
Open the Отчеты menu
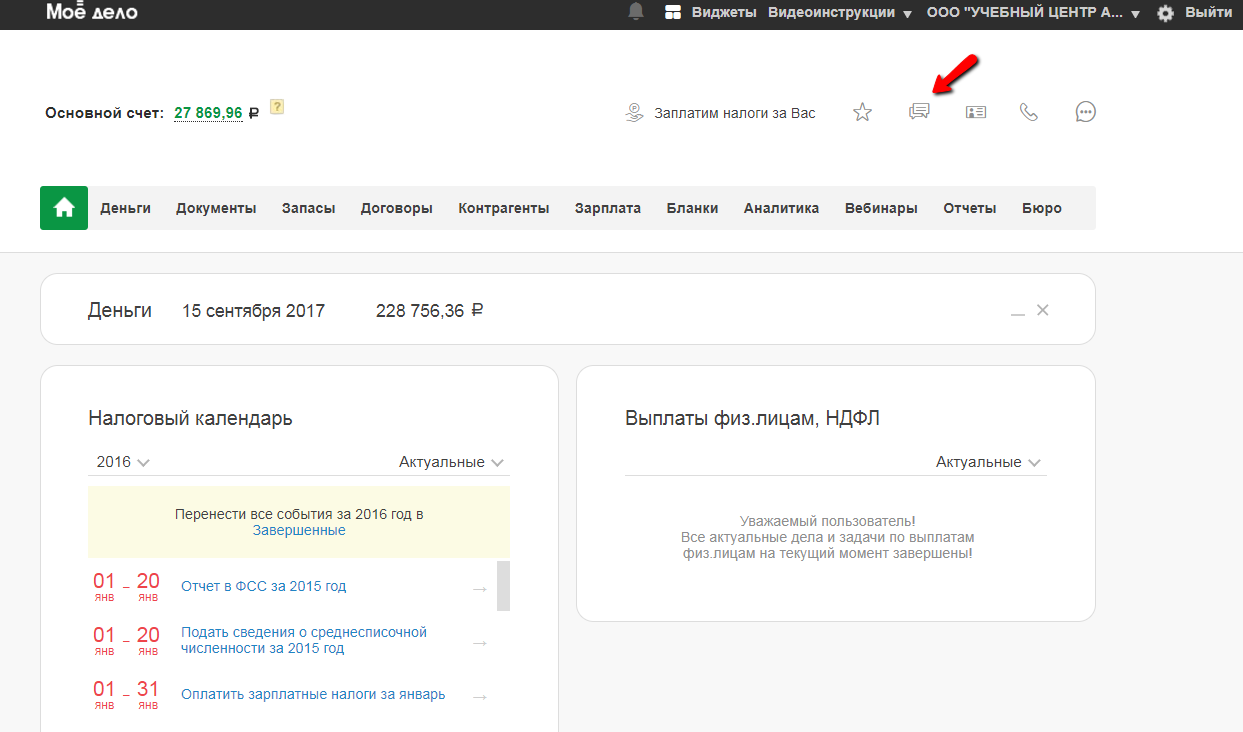(970, 208)
